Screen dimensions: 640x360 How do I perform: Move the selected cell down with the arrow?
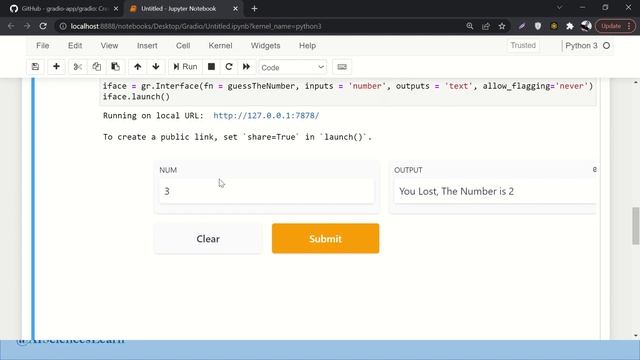click(x=156, y=67)
